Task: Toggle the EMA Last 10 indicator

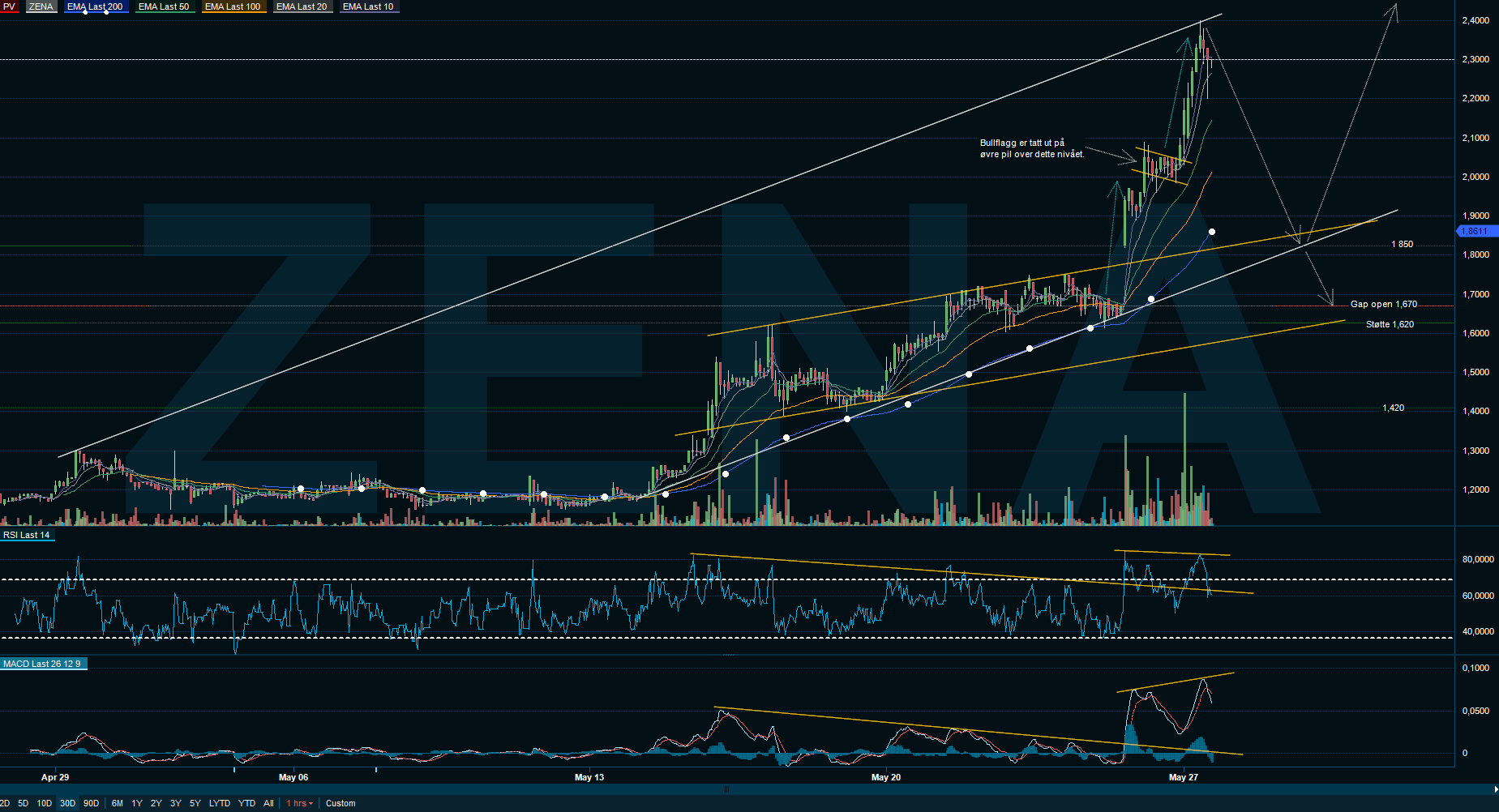Action: (x=369, y=6)
